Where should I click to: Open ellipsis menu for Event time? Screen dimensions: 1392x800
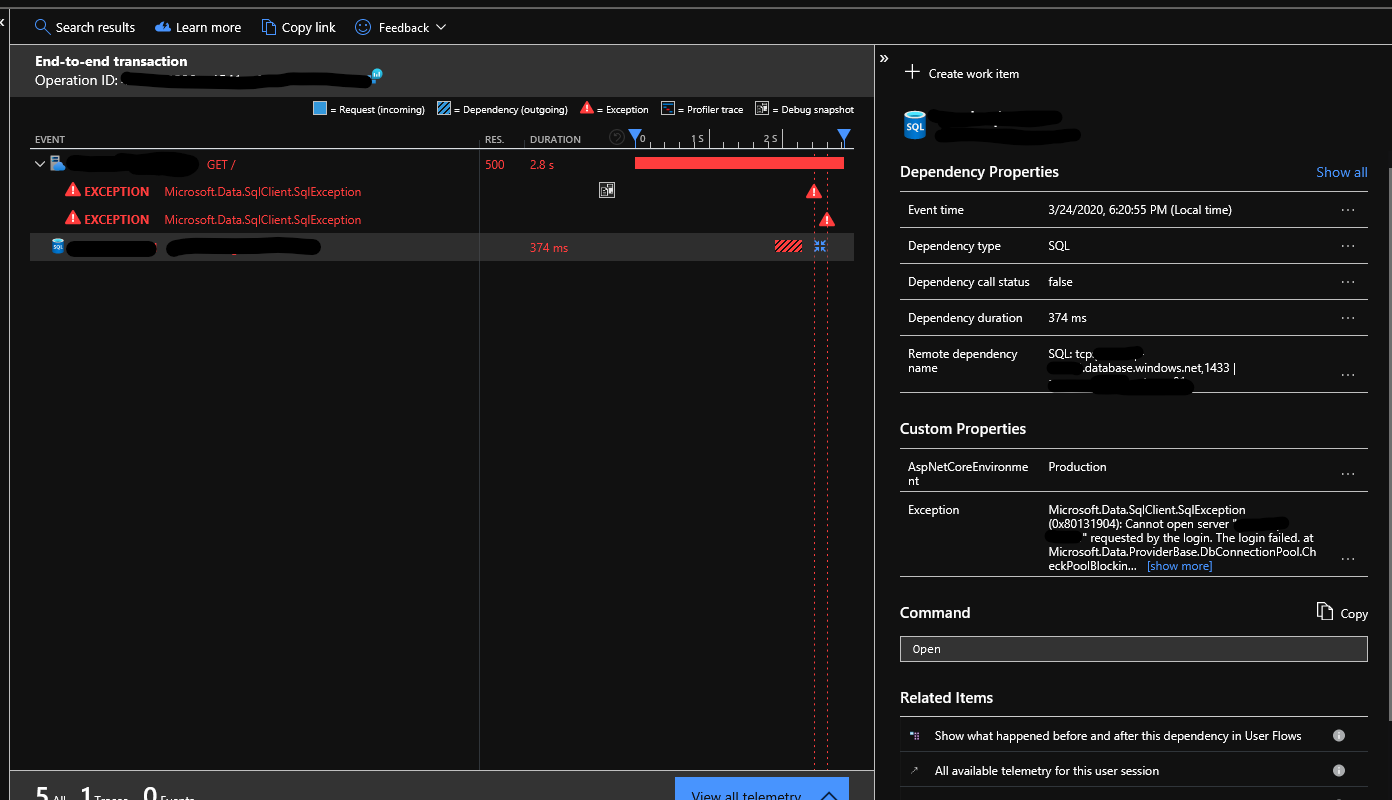1348,210
